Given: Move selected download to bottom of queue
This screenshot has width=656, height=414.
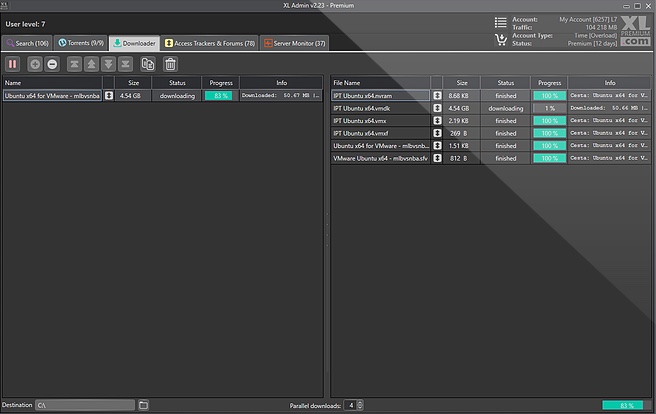Looking at the screenshot, I should click(x=125, y=63).
